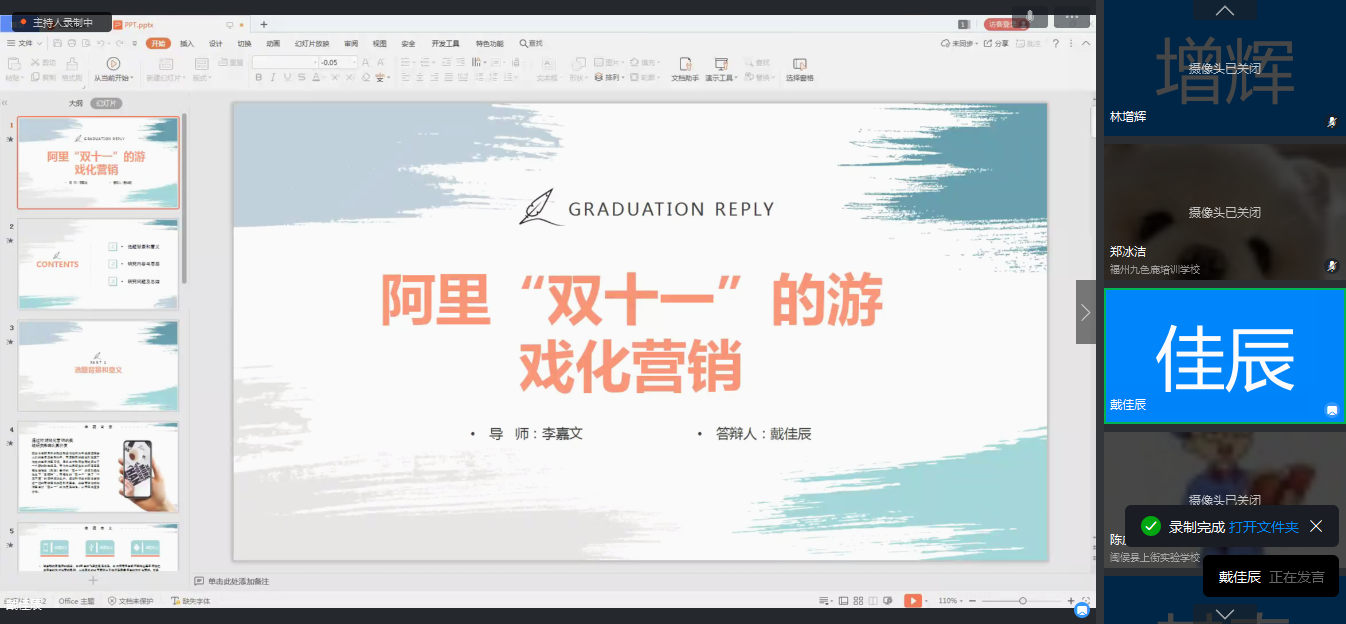The height and width of the screenshot is (624, 1346).
Task: Open the 文件 menu dropdown
Action: (24, 44)
